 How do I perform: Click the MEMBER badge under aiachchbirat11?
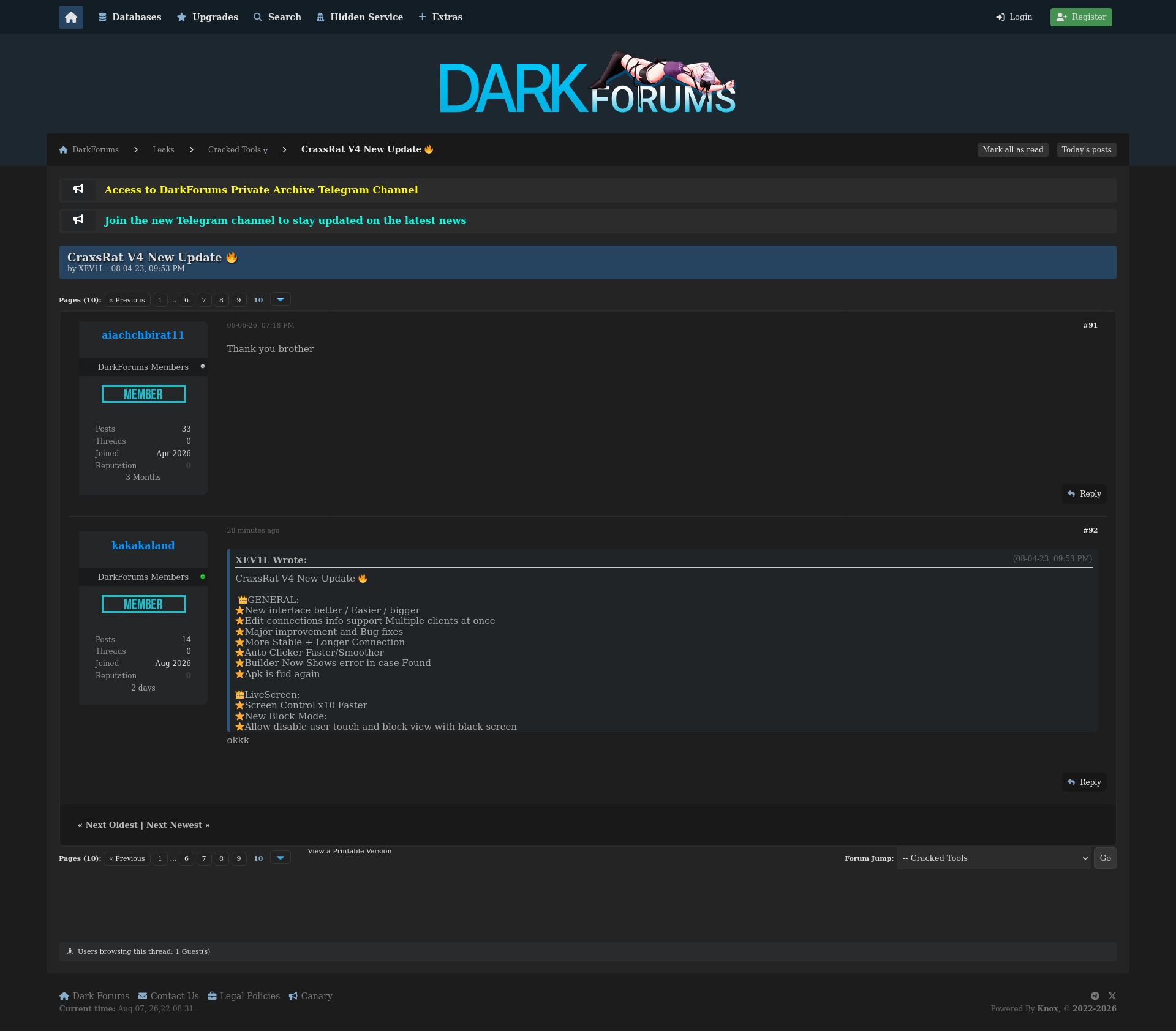(x=144, y=394)
